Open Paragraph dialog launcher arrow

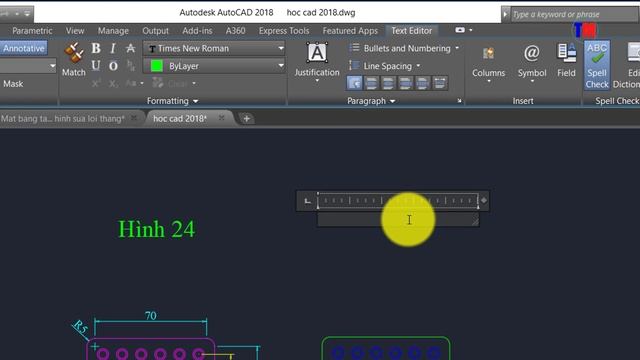tap(459, 101)
